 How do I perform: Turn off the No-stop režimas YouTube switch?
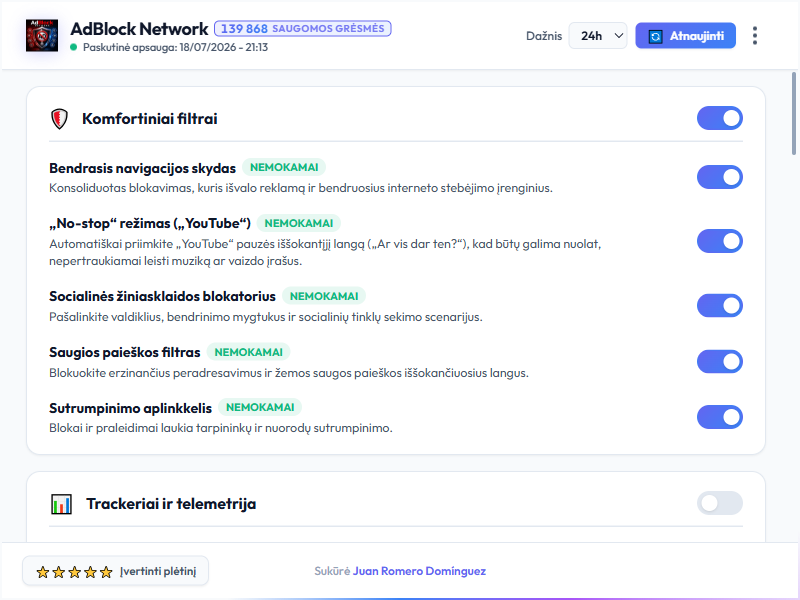[x=719, y=241]
